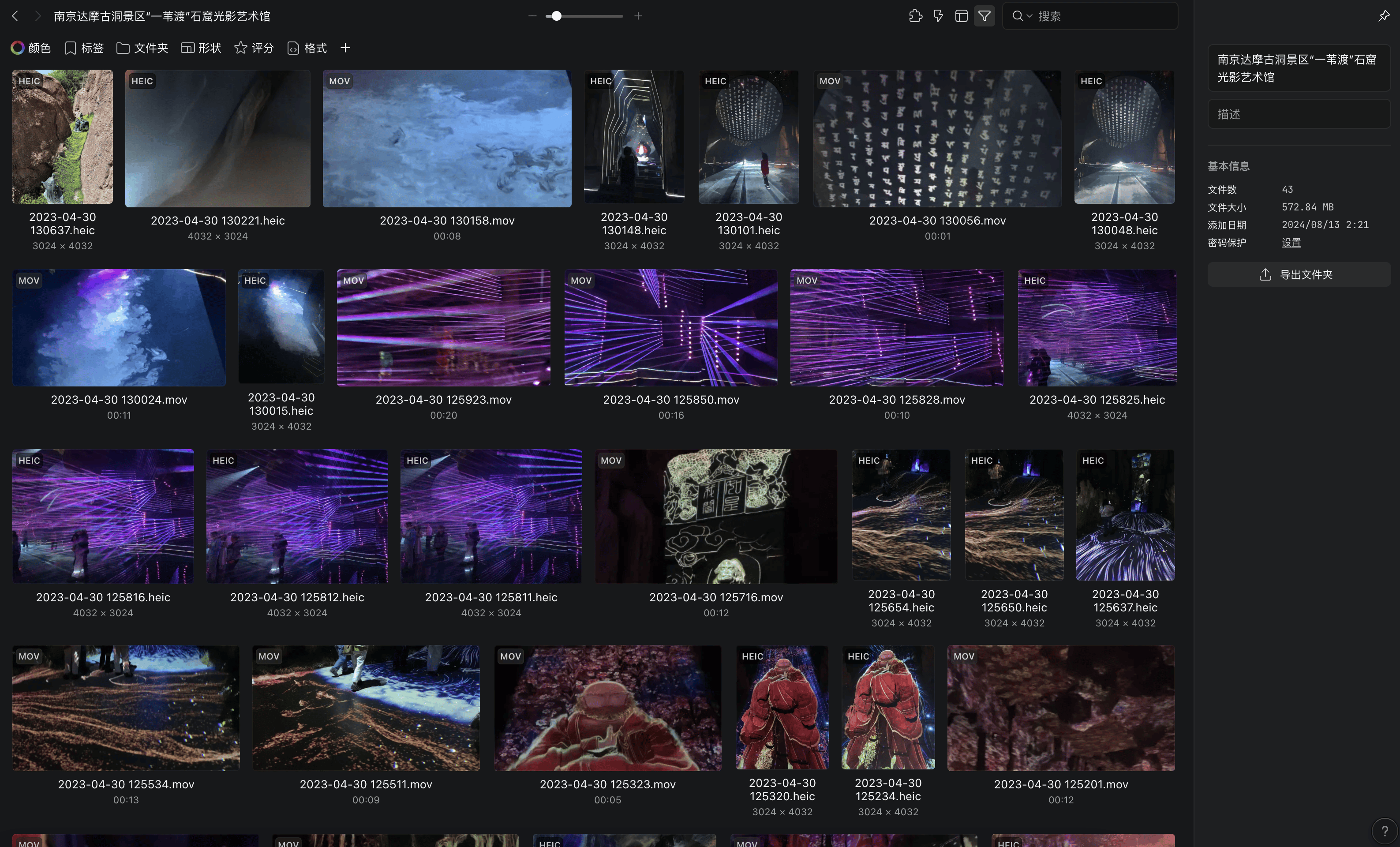The image size is (1400, 847).
Task: Pin the inspector panel with pin icon
Action: [x=1384, y=16]
